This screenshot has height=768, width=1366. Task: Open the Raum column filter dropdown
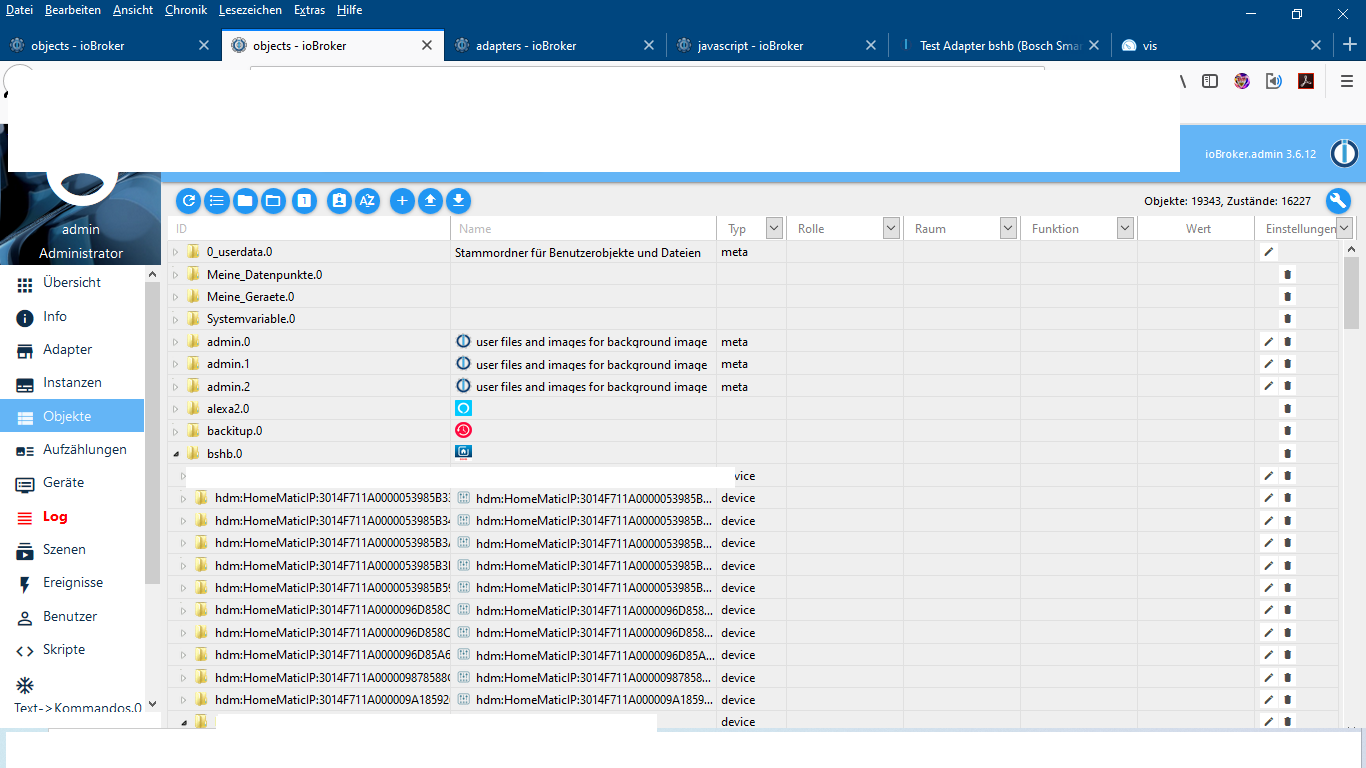1008,228
